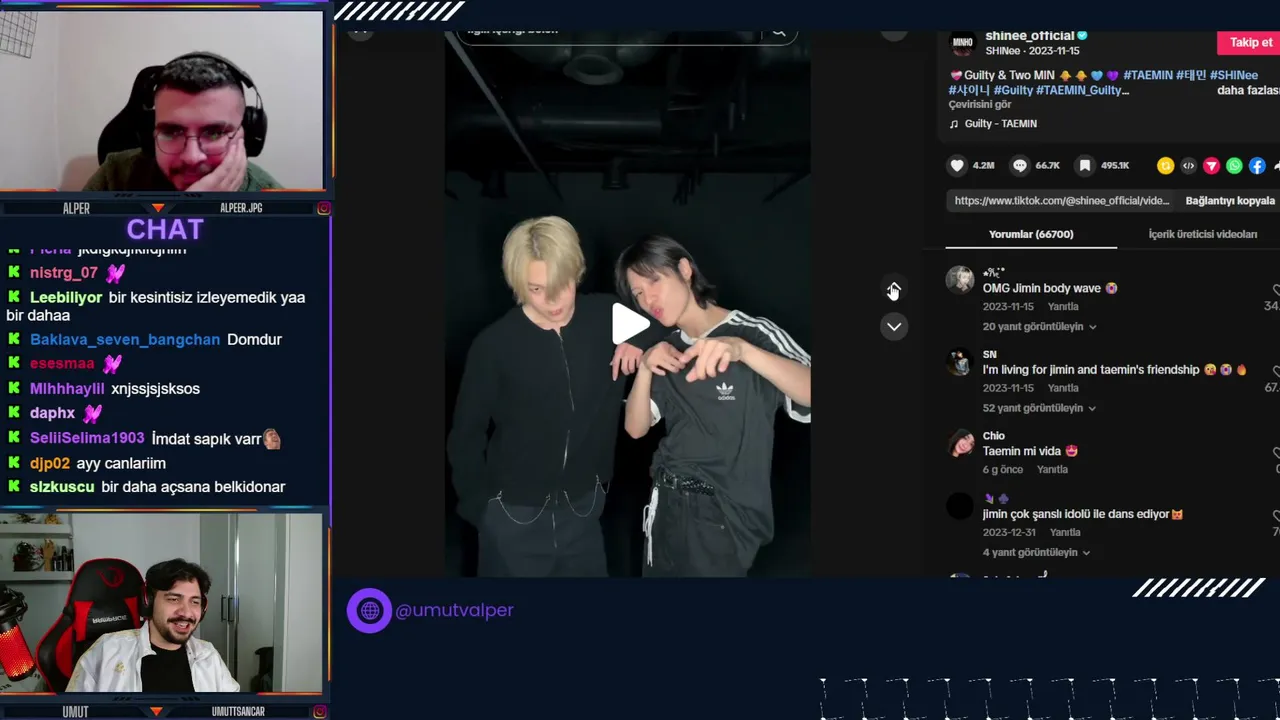The image size is (1280, 720).
Task: Open #Guilty hashtag link
Action: click(1012, 90)
